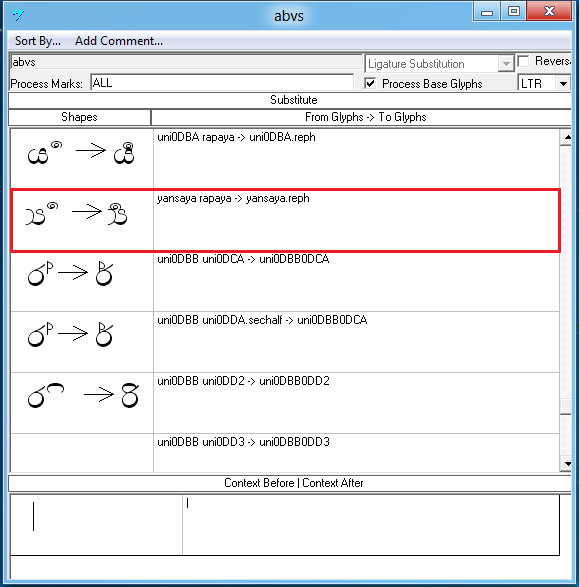The width and height of the screenshot is (579, 587).
Task: Select text uni0DBB uni0DDA.sechalf -> uni0DBB0DCA
Action: click(x=262, y=320)
